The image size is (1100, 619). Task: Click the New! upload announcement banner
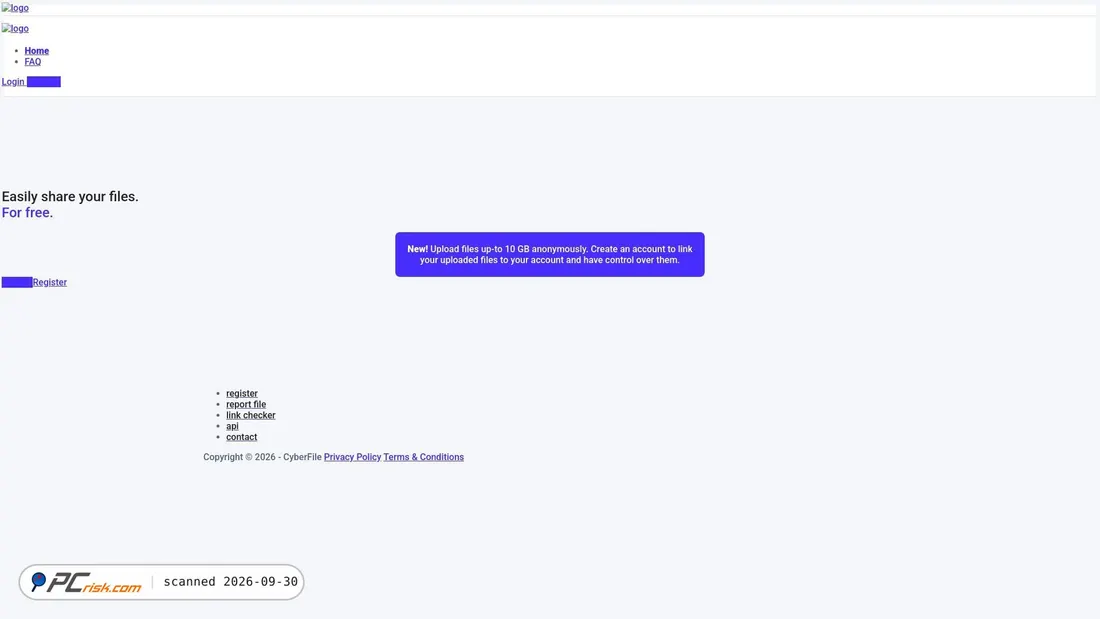pyautogui.click(x=549, y=254)
